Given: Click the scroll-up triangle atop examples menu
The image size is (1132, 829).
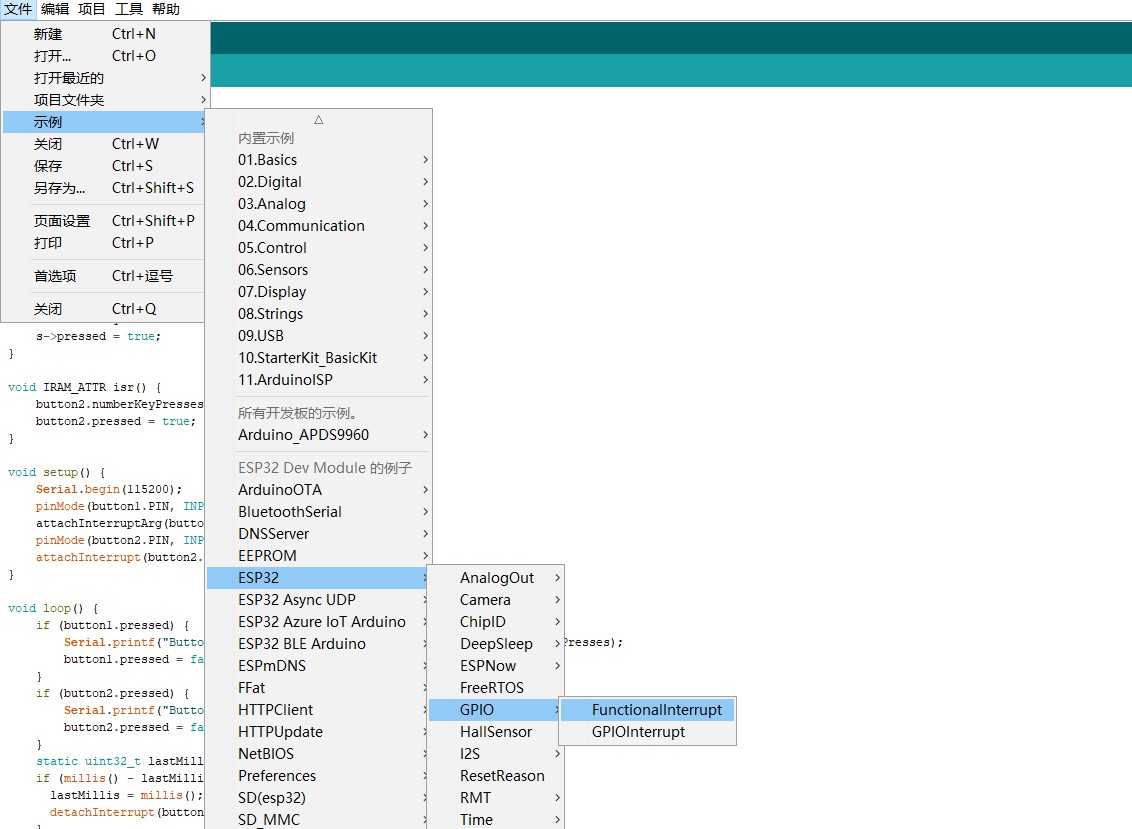Looking at the screenshot, I should (x=318, y=119).
